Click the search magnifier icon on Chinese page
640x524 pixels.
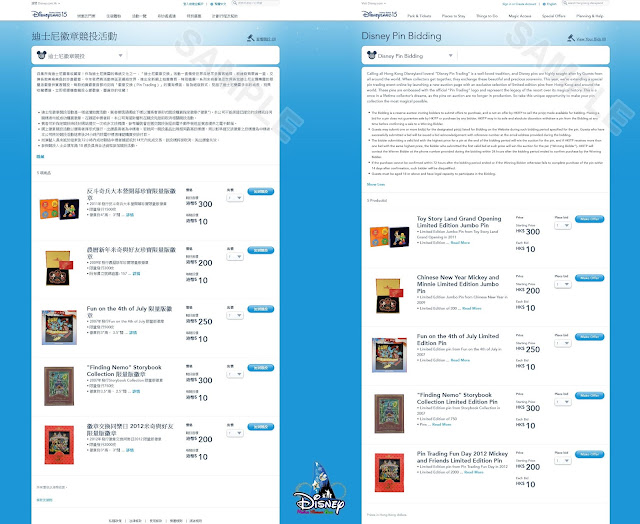[235, 3]
